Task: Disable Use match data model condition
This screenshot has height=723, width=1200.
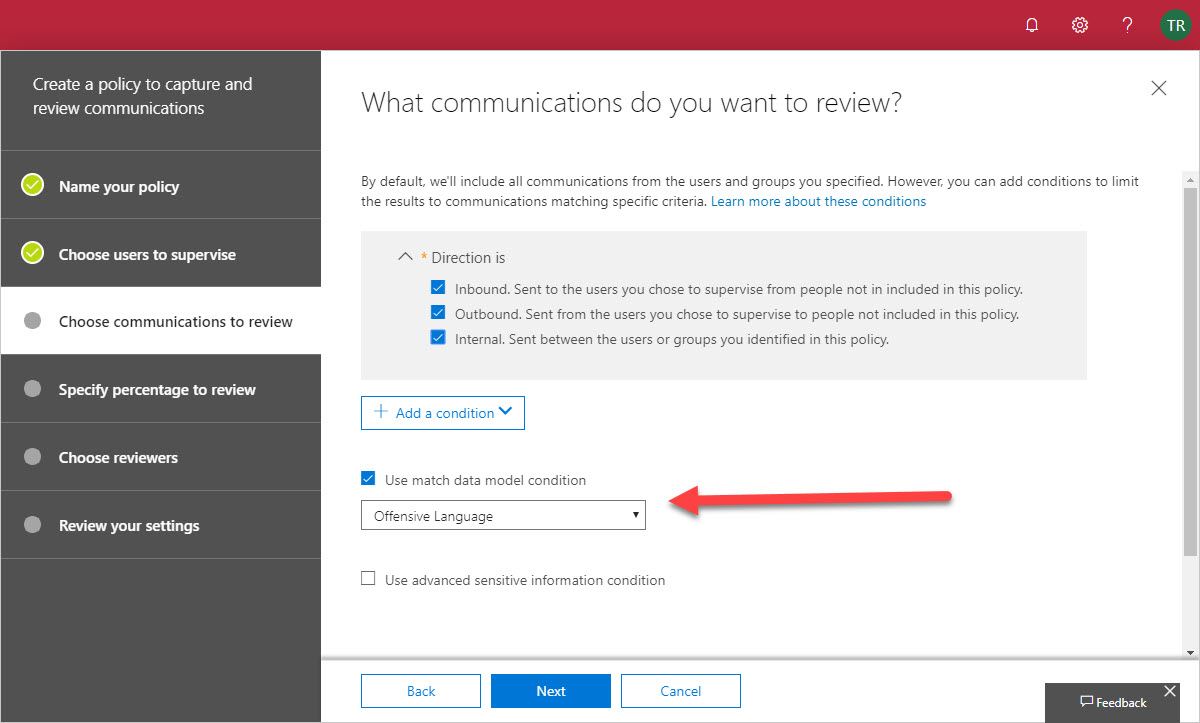Action: pos(368,480)
